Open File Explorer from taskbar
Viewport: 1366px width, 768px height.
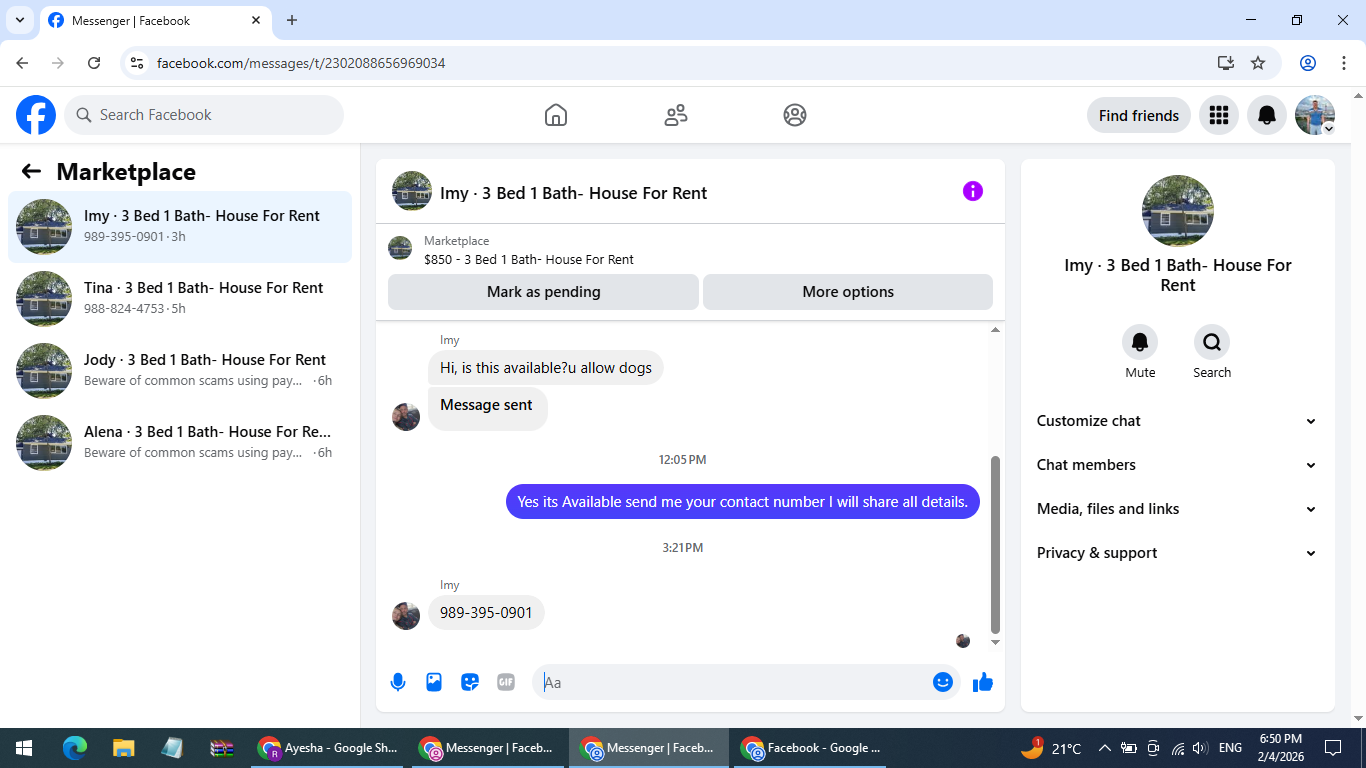click(x=123, y=748)
